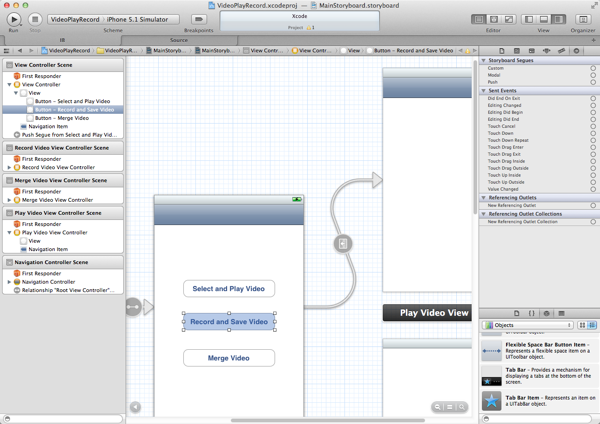
Task: Click the Select and Play Video button
Action: tap(229, 289)
